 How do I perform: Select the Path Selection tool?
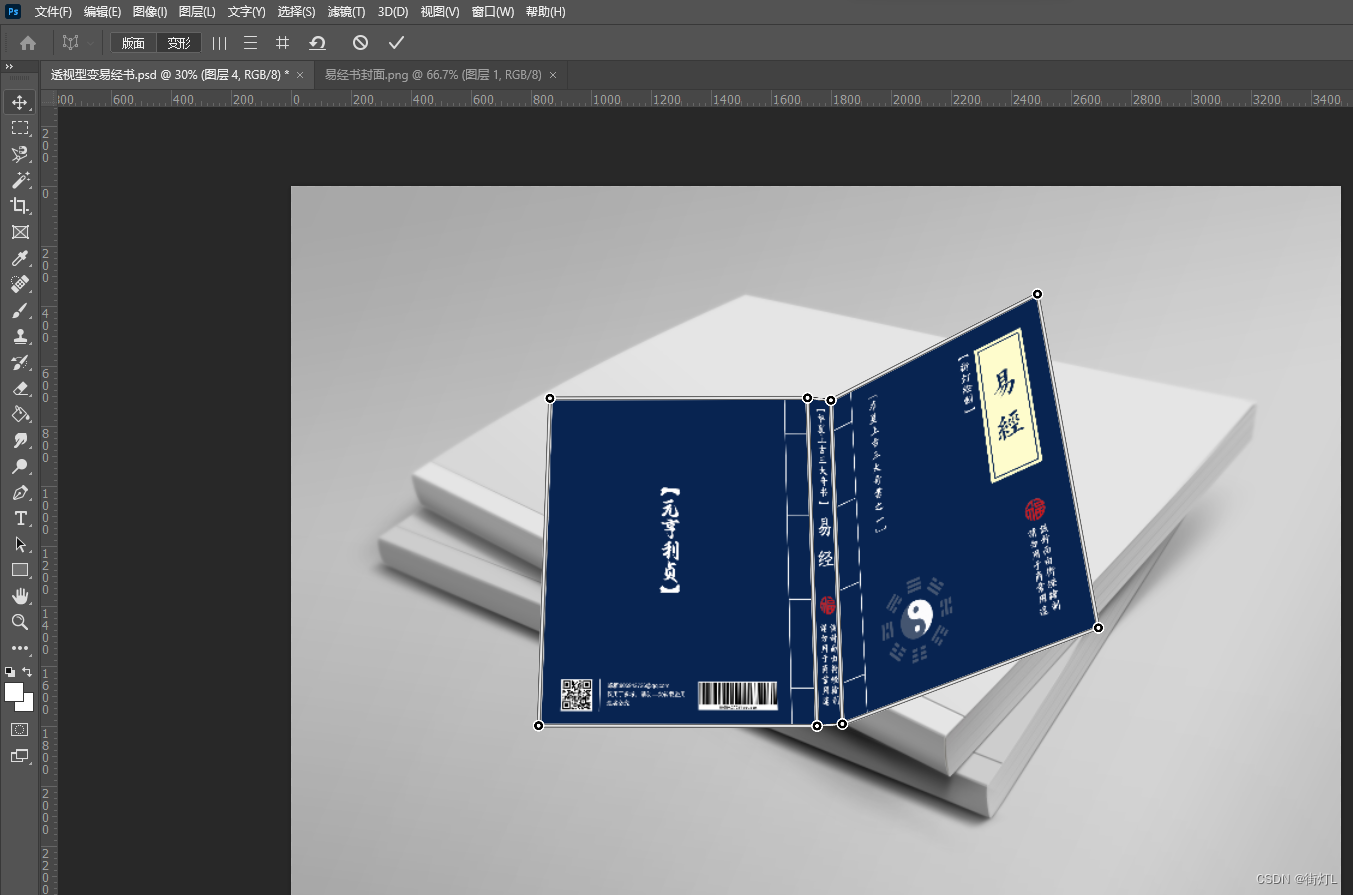pos(20,544)
